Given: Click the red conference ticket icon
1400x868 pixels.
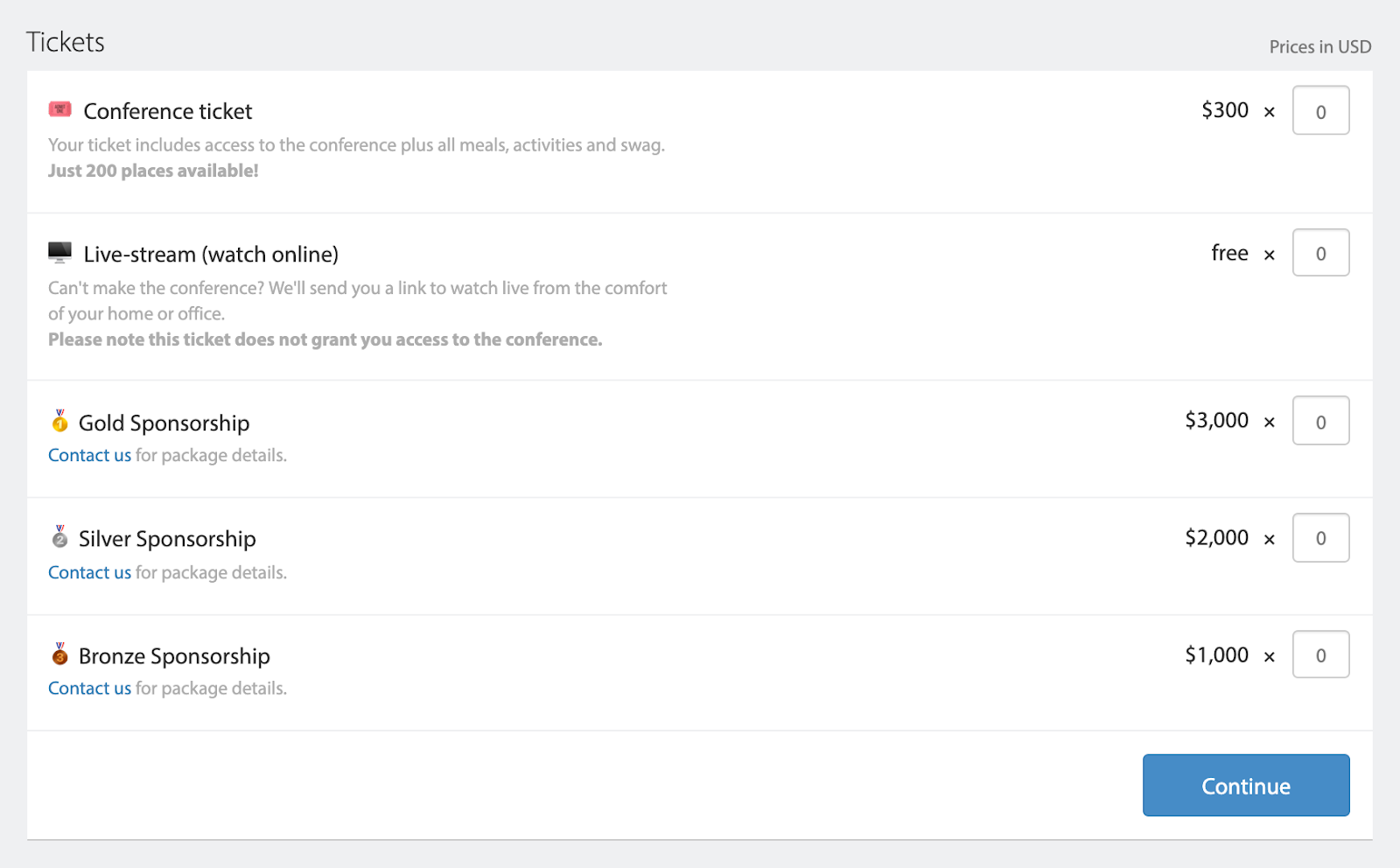Looking at the screenshot, I should click(x=59, y=109).
